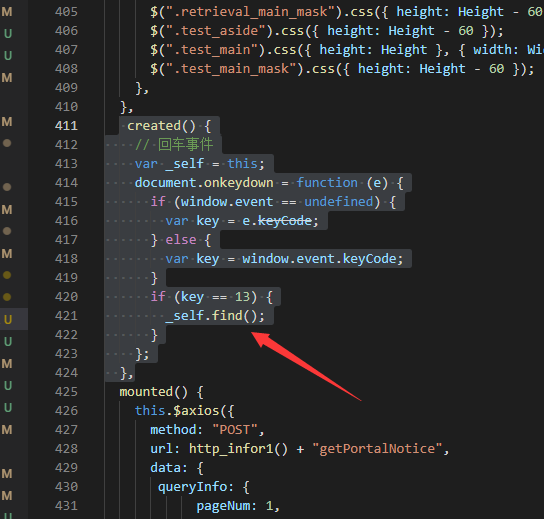Click line number 410 in the gutter
Screen dimensions: 544x519
(x=66, y=107)
